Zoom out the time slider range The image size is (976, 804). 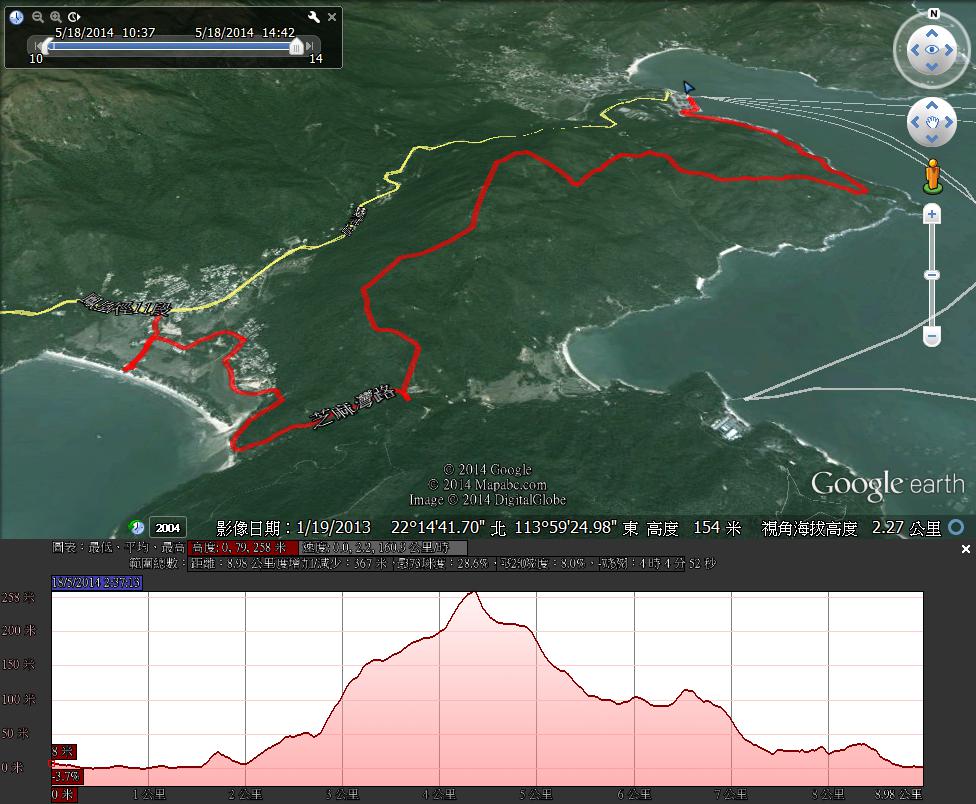[38, 17]
